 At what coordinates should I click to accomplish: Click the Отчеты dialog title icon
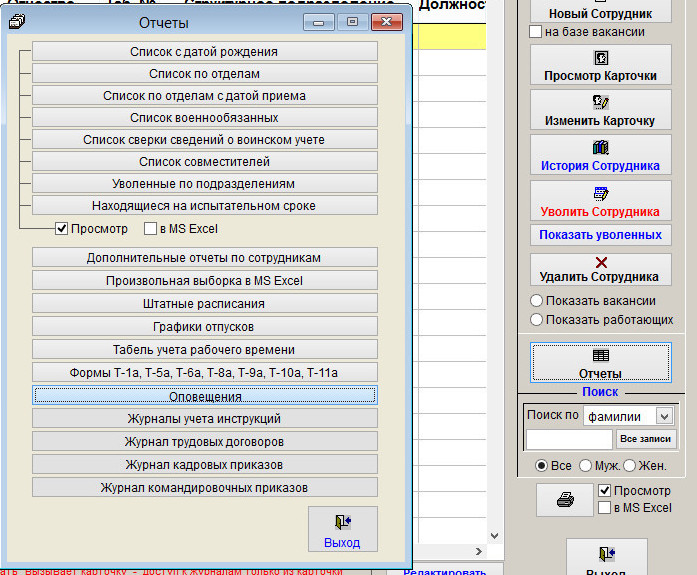(17, 21)
